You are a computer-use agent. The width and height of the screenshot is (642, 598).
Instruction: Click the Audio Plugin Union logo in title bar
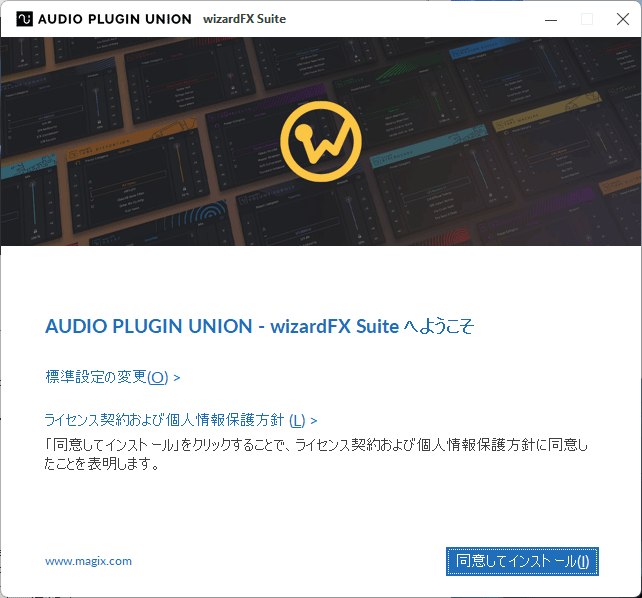click(21, 19)
